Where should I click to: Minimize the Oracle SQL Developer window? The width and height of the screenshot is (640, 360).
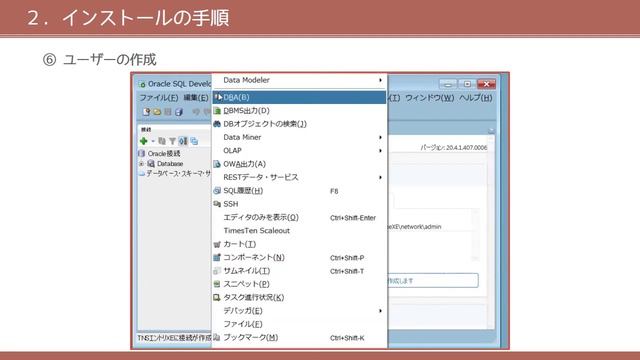(x=448, y=84)
